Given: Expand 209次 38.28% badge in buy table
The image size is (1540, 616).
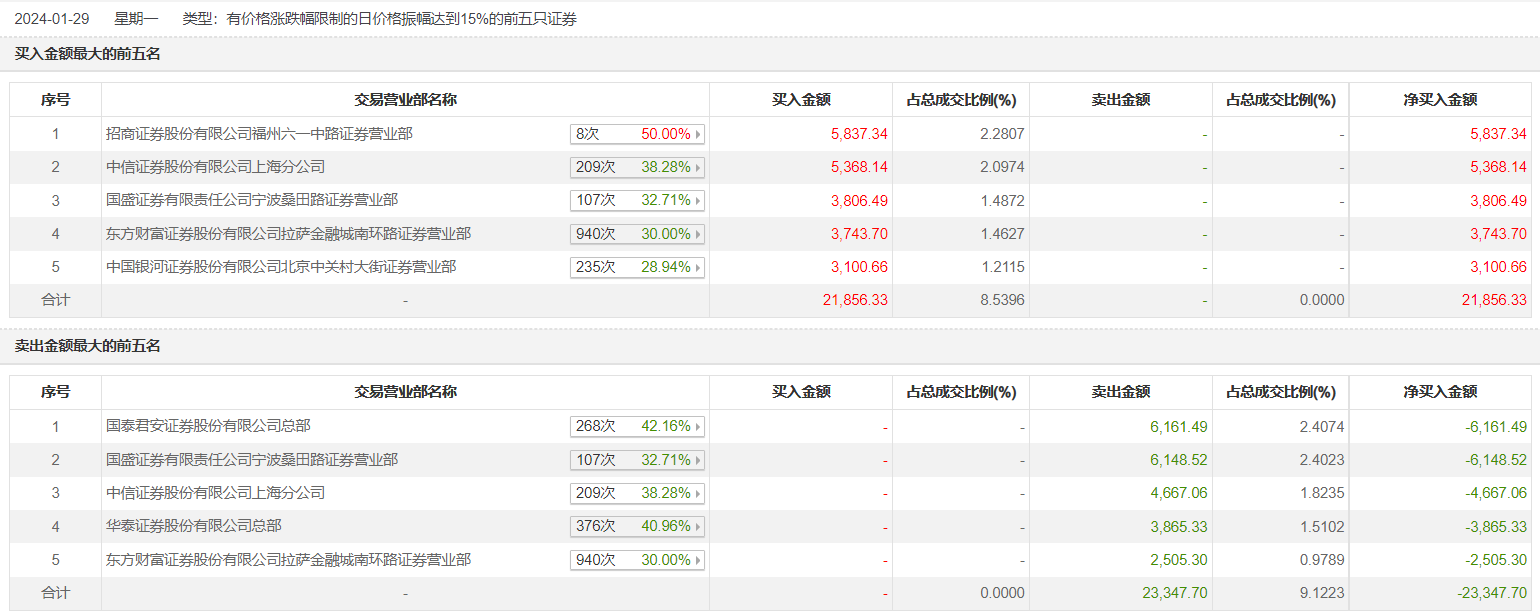Looking at the screenshot, I should pyautogui.click(x=637, y=167).
